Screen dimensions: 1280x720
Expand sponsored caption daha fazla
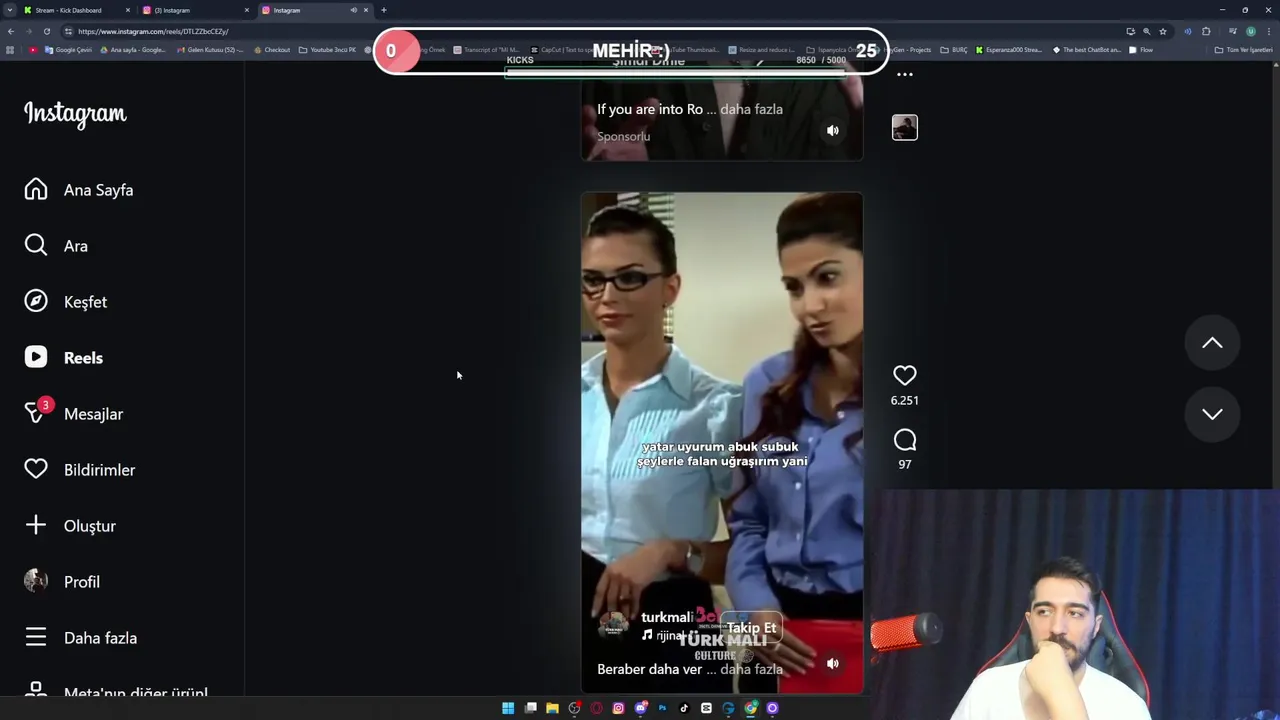point(751,109)
